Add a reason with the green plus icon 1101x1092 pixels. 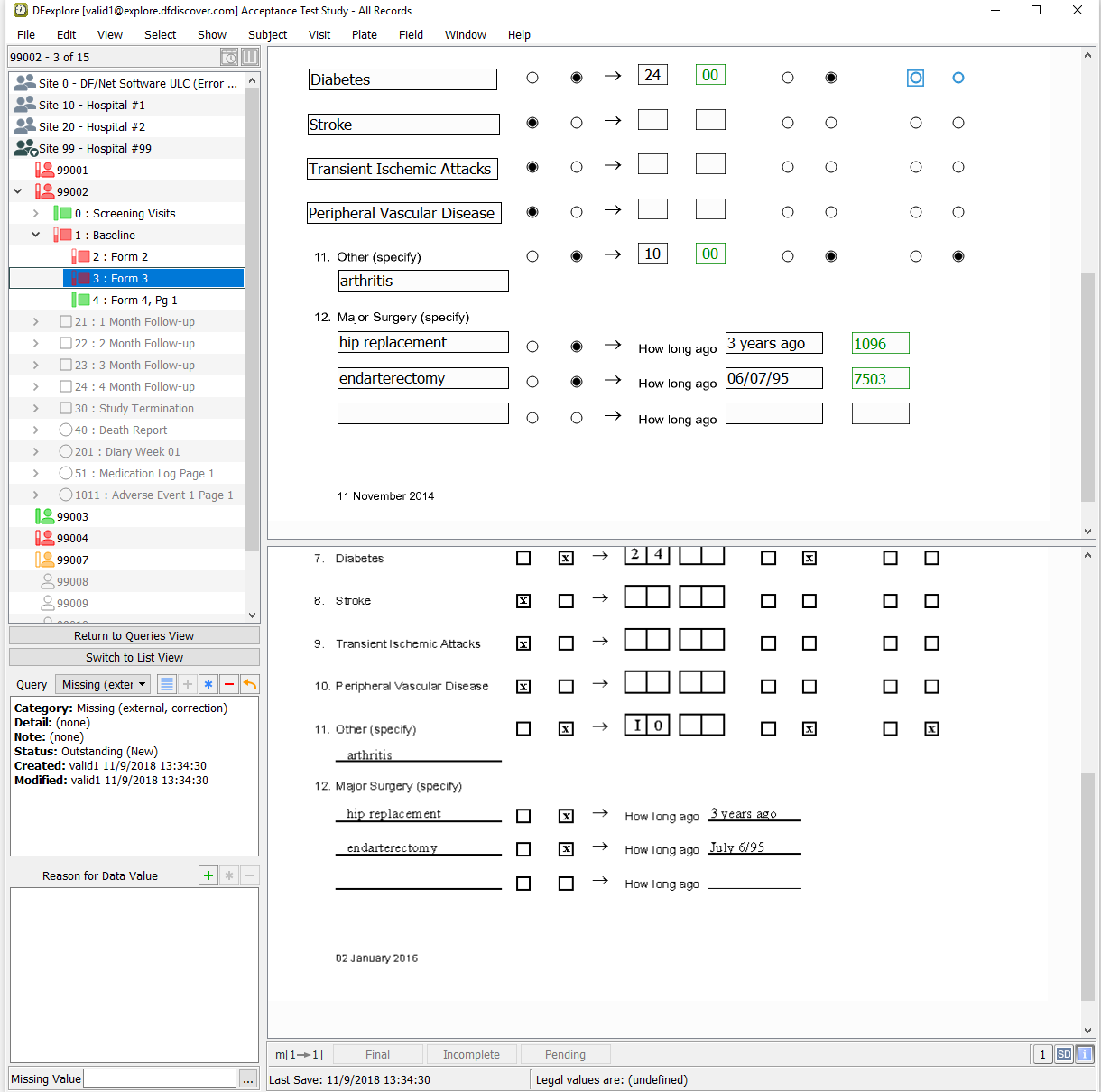(208, 875)
